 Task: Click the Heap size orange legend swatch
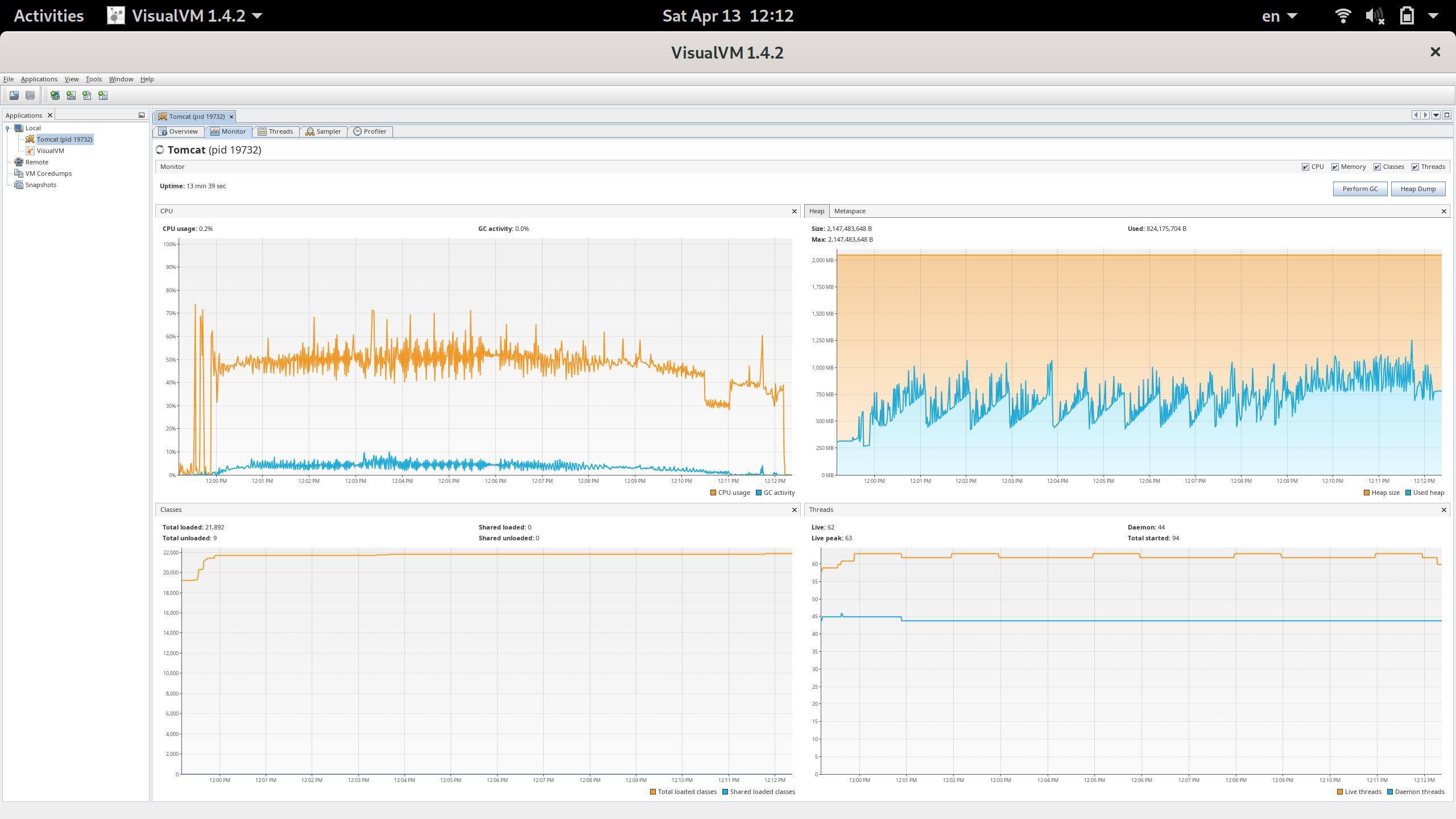(1367, 493)
